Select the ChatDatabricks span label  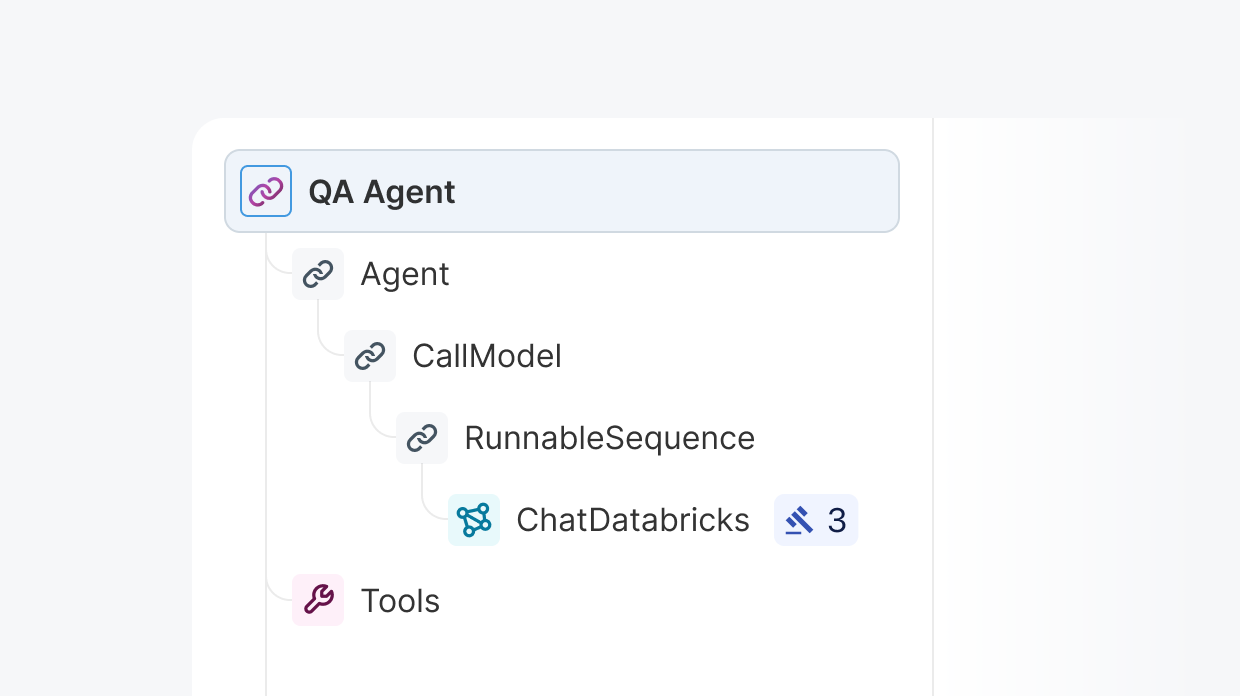pos(632,520)
